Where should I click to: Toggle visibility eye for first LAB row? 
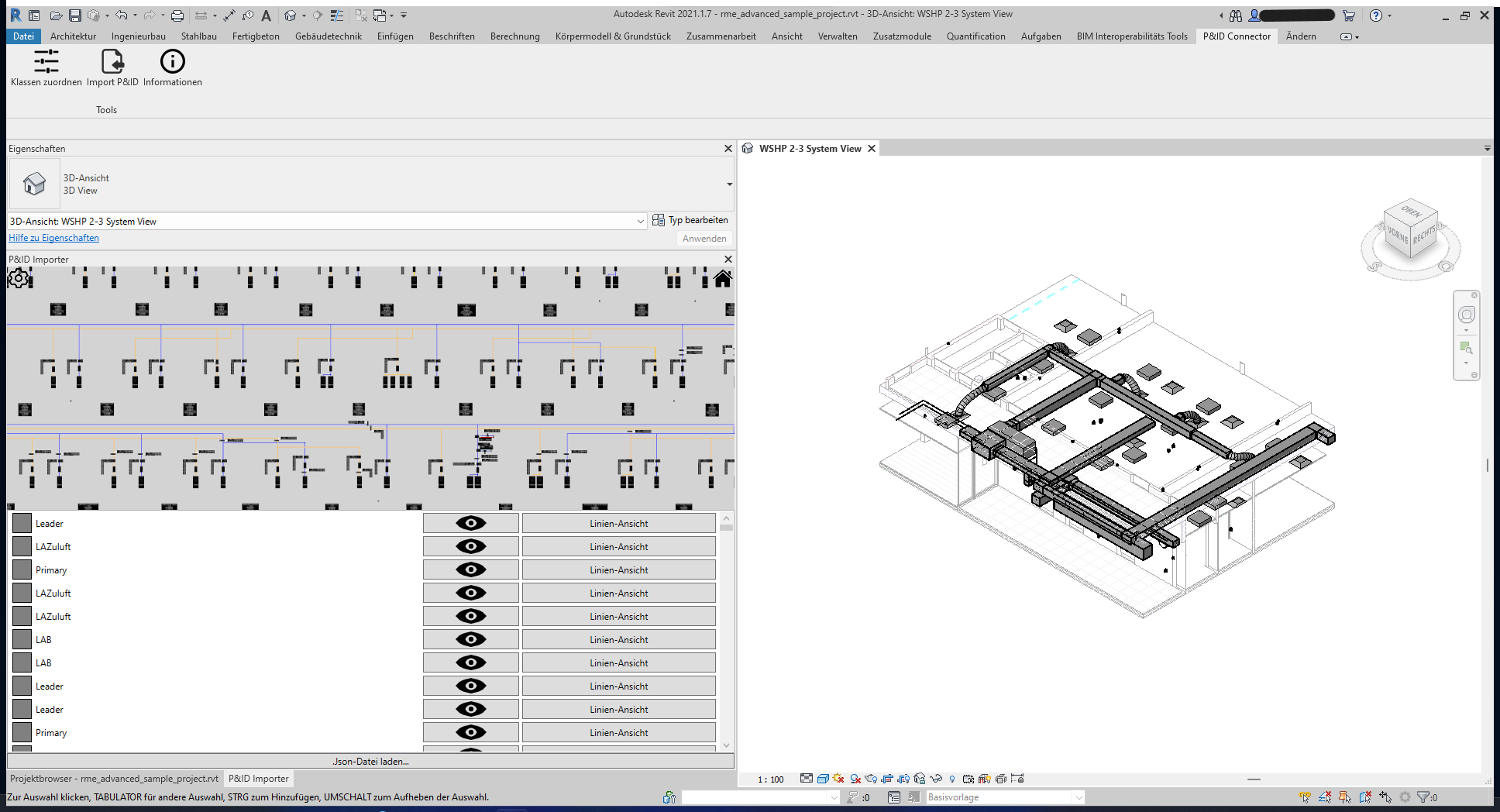coord(470,640)
